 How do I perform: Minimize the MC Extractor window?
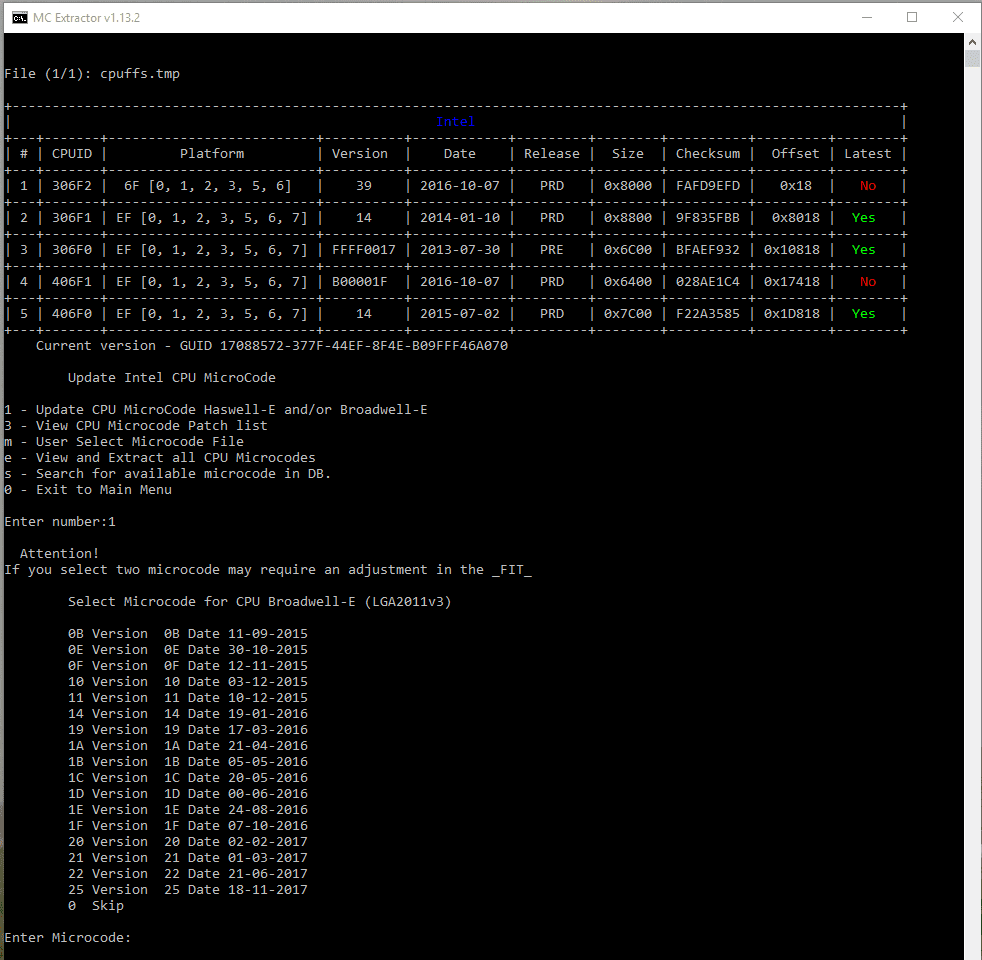coord(867,18)
